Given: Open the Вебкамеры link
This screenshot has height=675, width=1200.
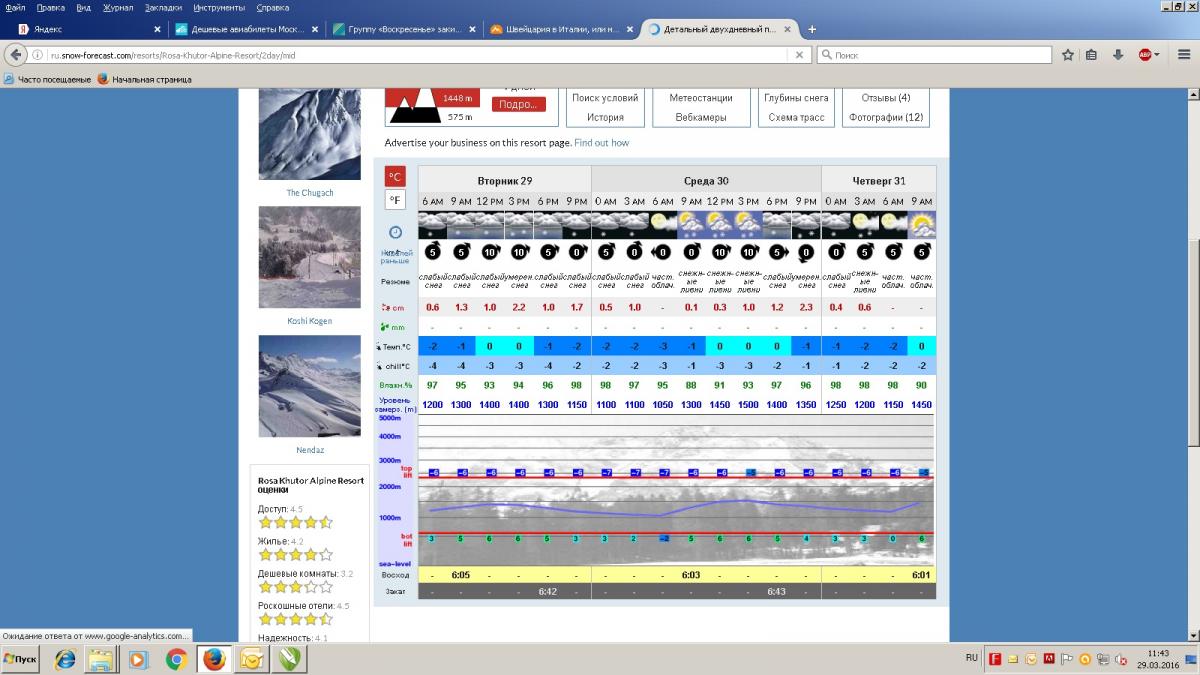Looking at the screenshot, I should click(701, 117).
